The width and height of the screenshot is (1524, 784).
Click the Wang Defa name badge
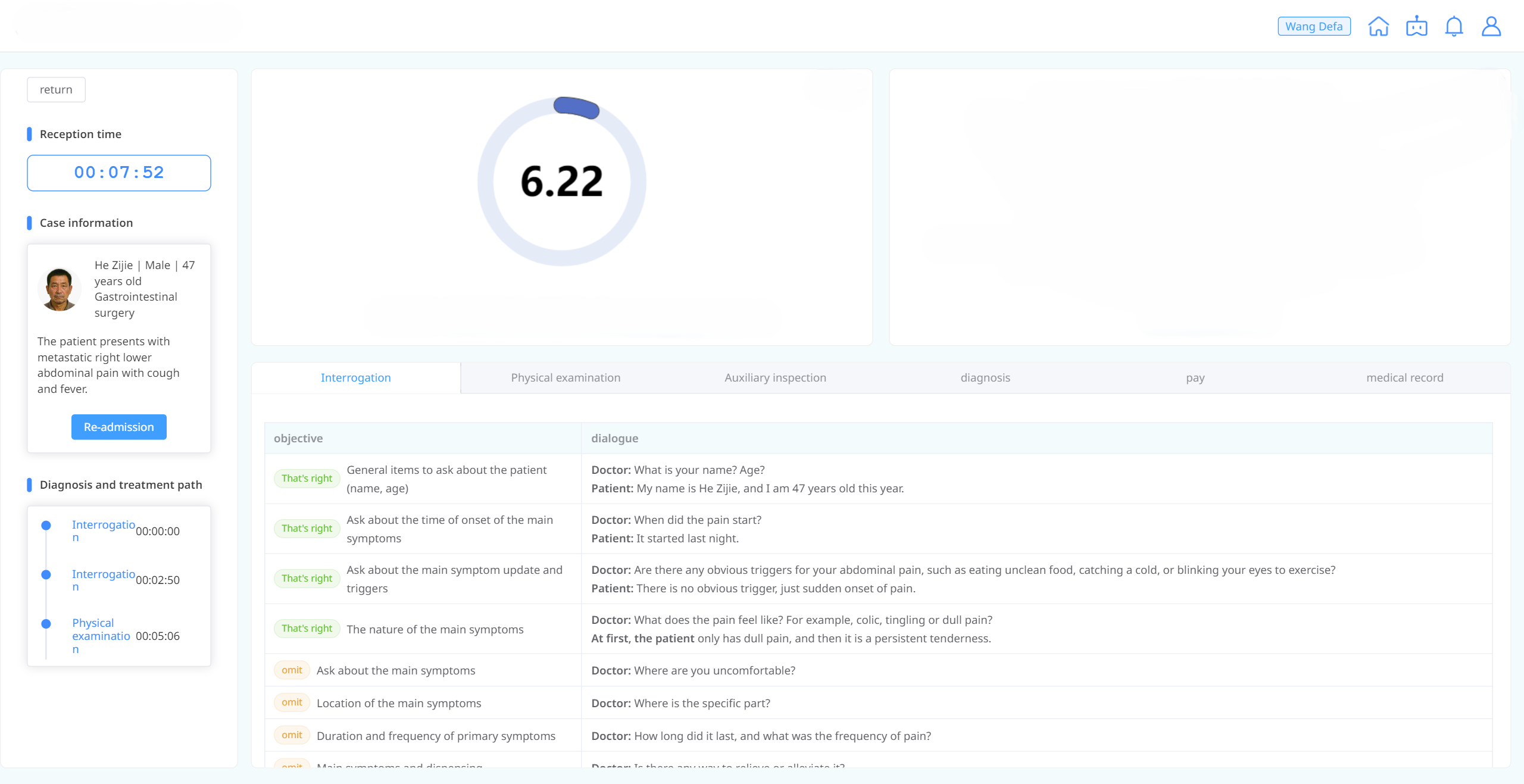1314,27
